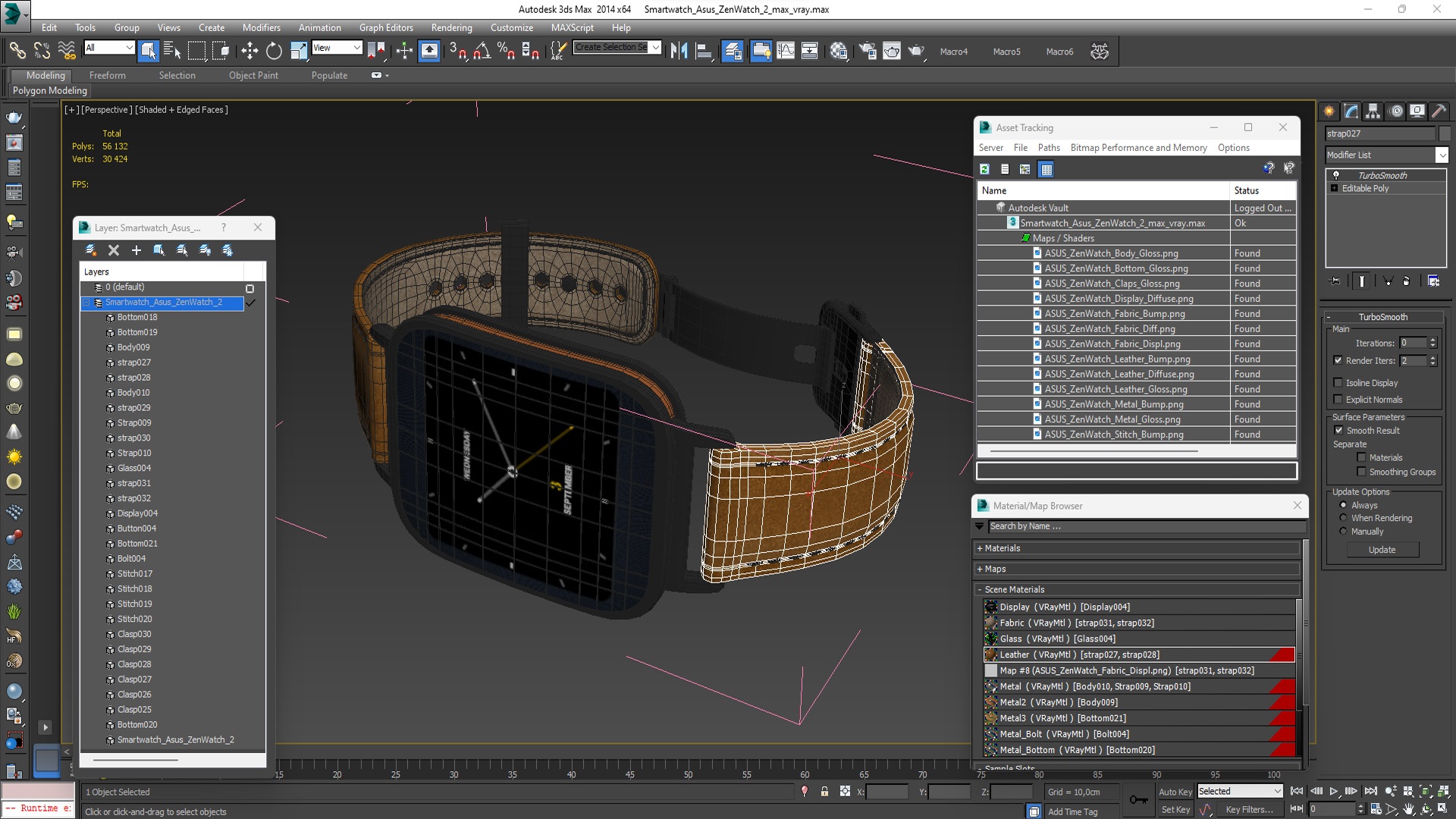This screenshot has width=1456, height=819.
Task: Open the Material Editor icon
Action: coord(838,51)
